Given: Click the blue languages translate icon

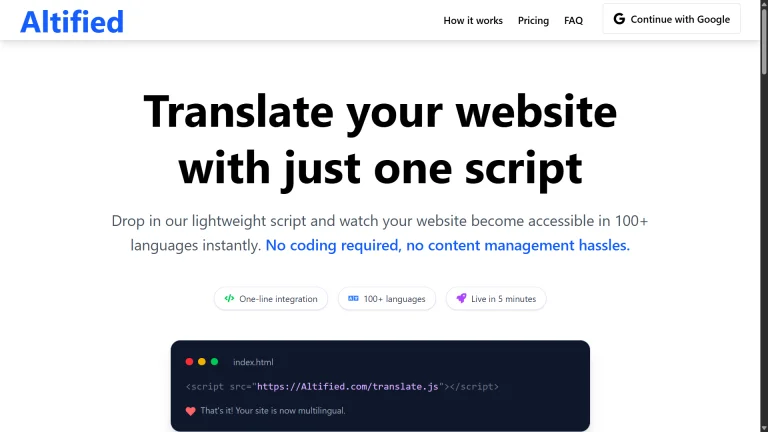Looking at the screenshot, I should click(353, 298).
